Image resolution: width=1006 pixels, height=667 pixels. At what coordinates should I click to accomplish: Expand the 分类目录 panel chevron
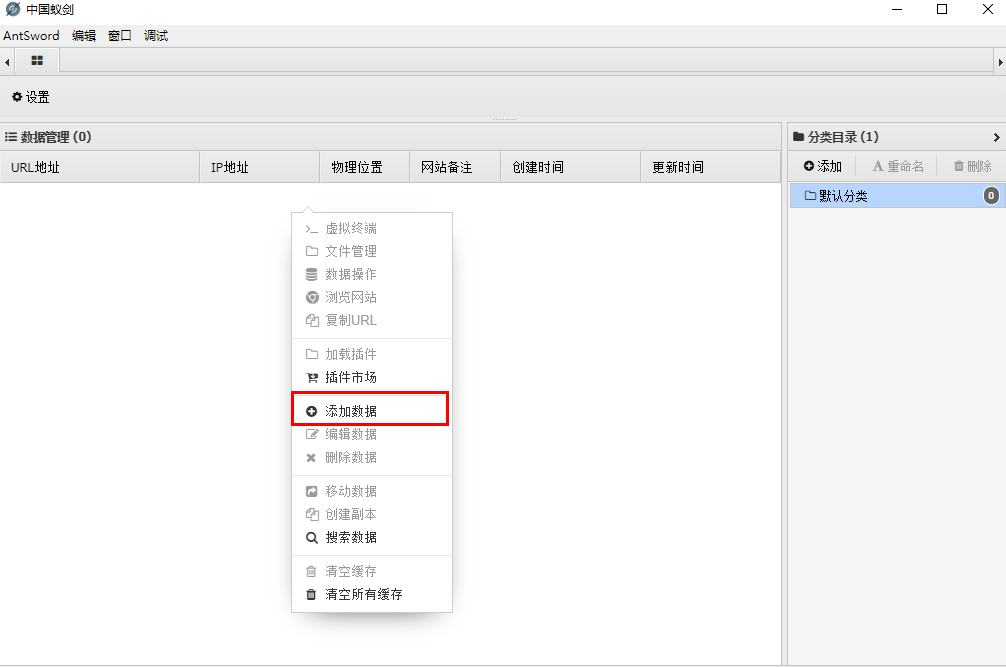point(997,137)
